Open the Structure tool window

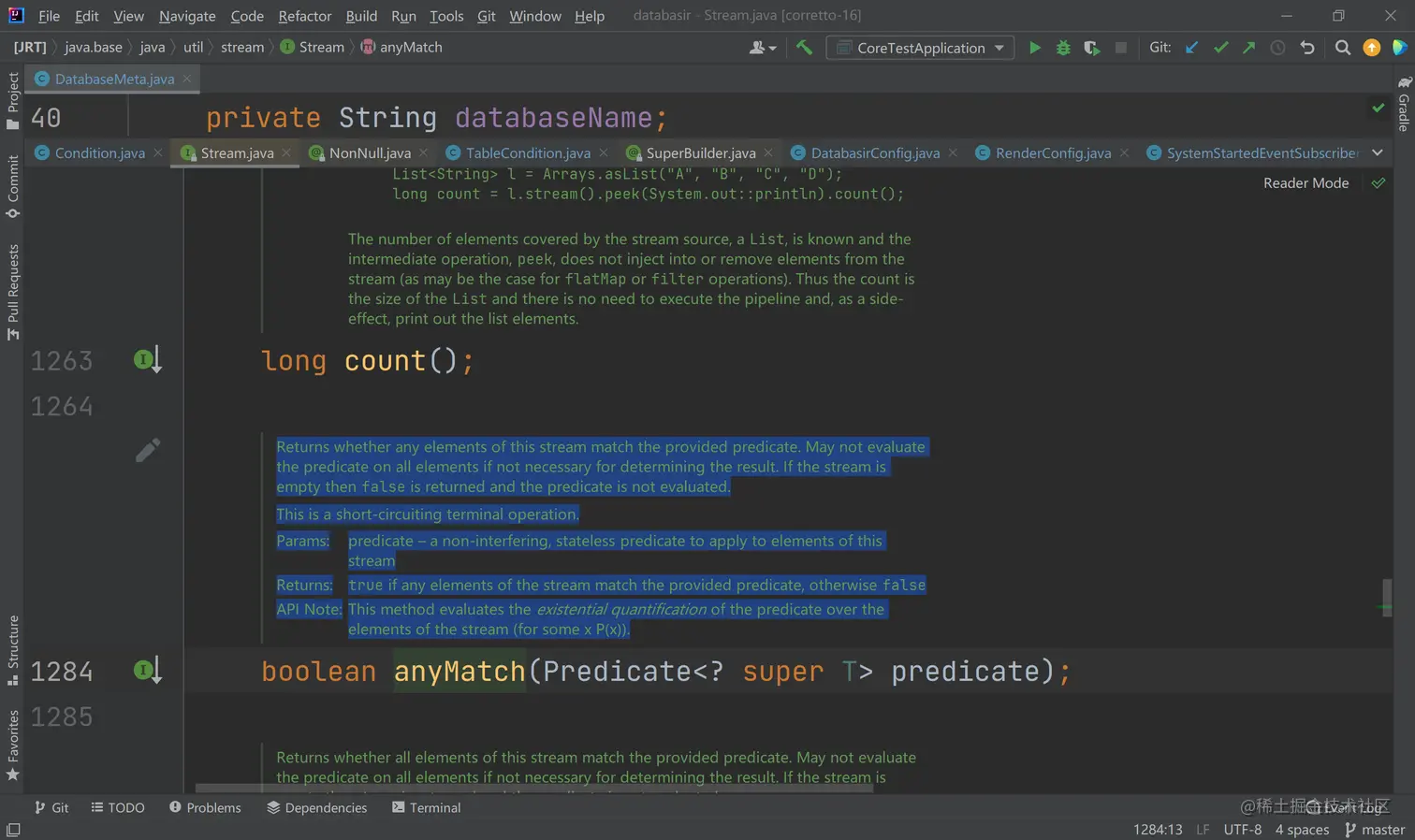(13, 650)
